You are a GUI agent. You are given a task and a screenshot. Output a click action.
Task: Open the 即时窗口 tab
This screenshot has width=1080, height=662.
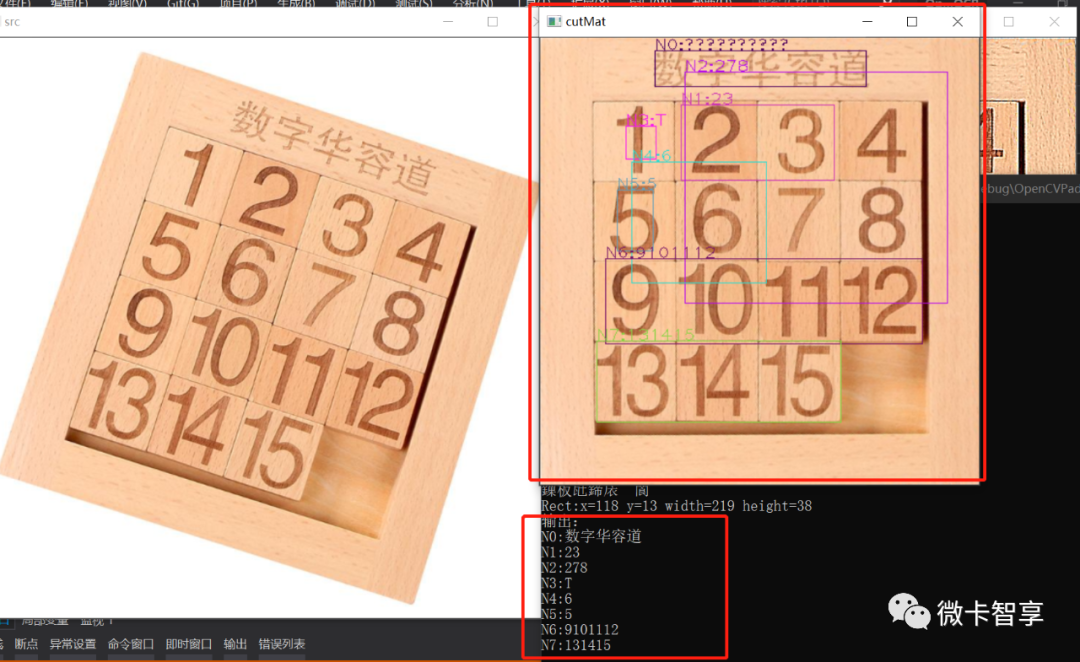pos(189,644)
